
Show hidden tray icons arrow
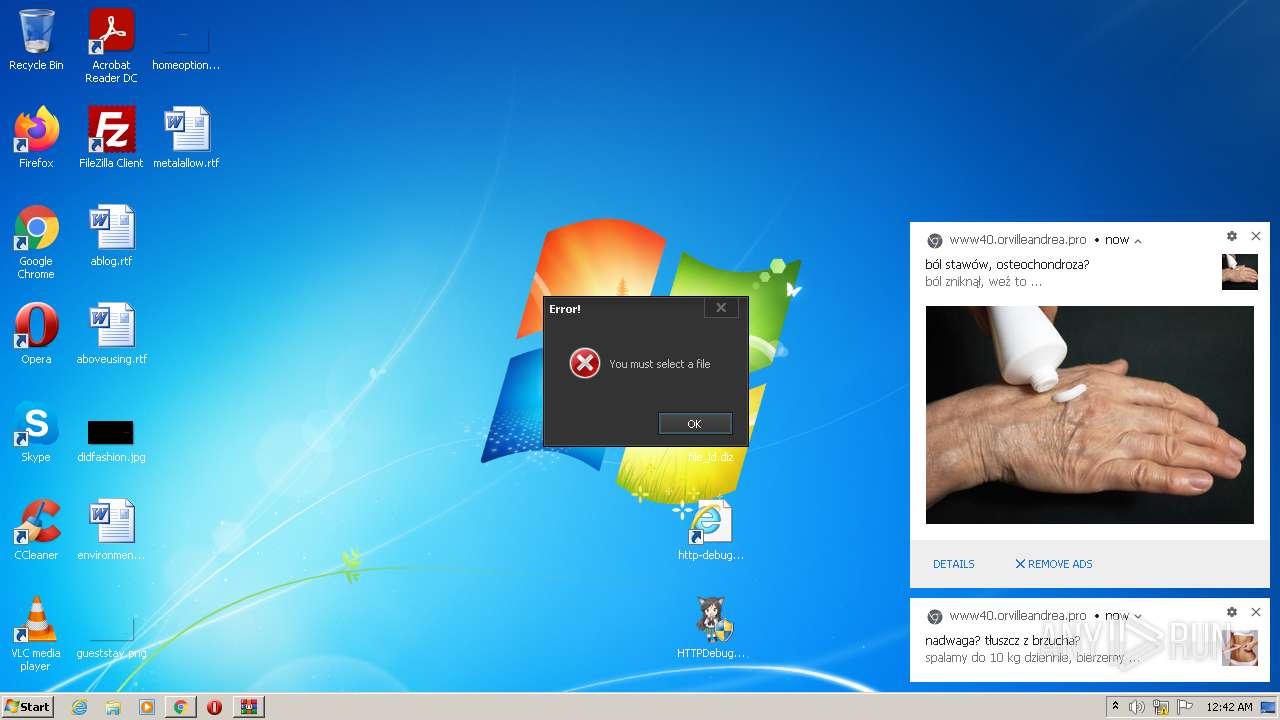[1116, 707]
